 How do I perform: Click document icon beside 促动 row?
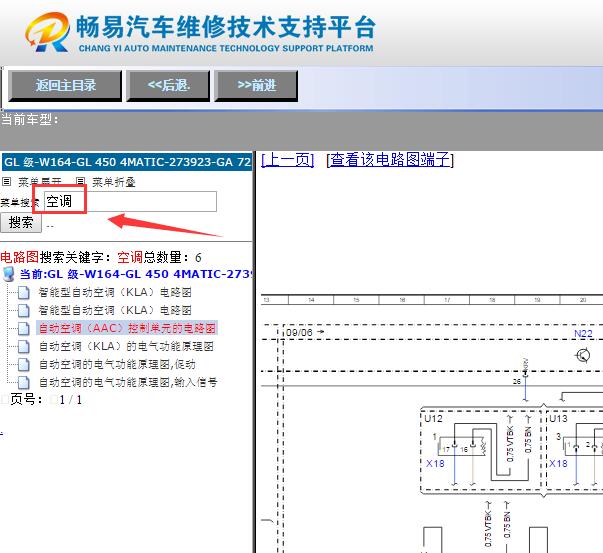(x=23, y=364)
